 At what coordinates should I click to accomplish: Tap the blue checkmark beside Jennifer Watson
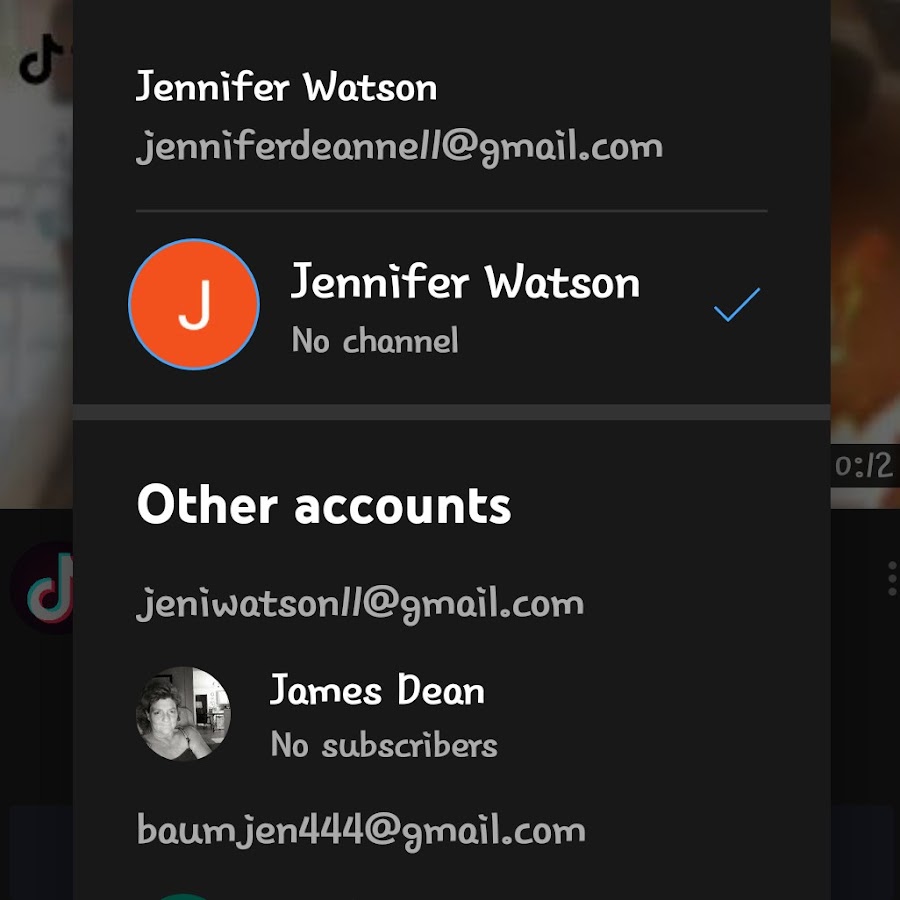(737, 304)
